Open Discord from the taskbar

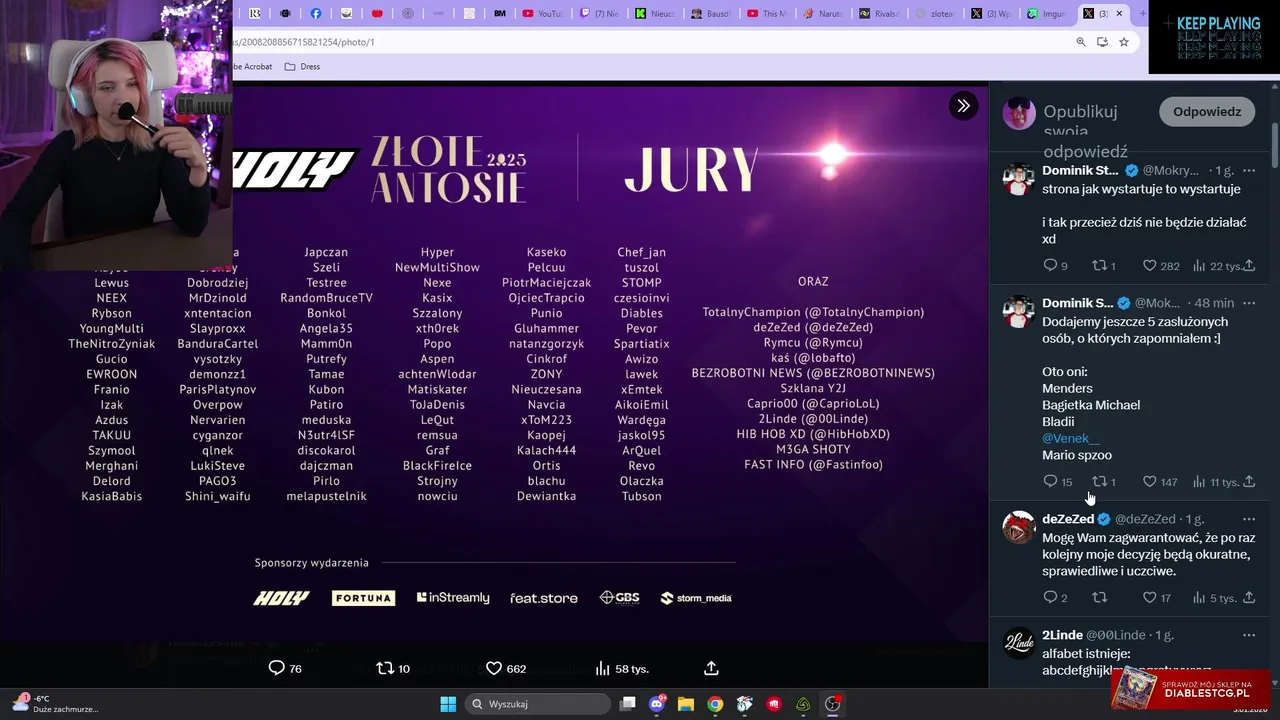click(x=657, y=704)
